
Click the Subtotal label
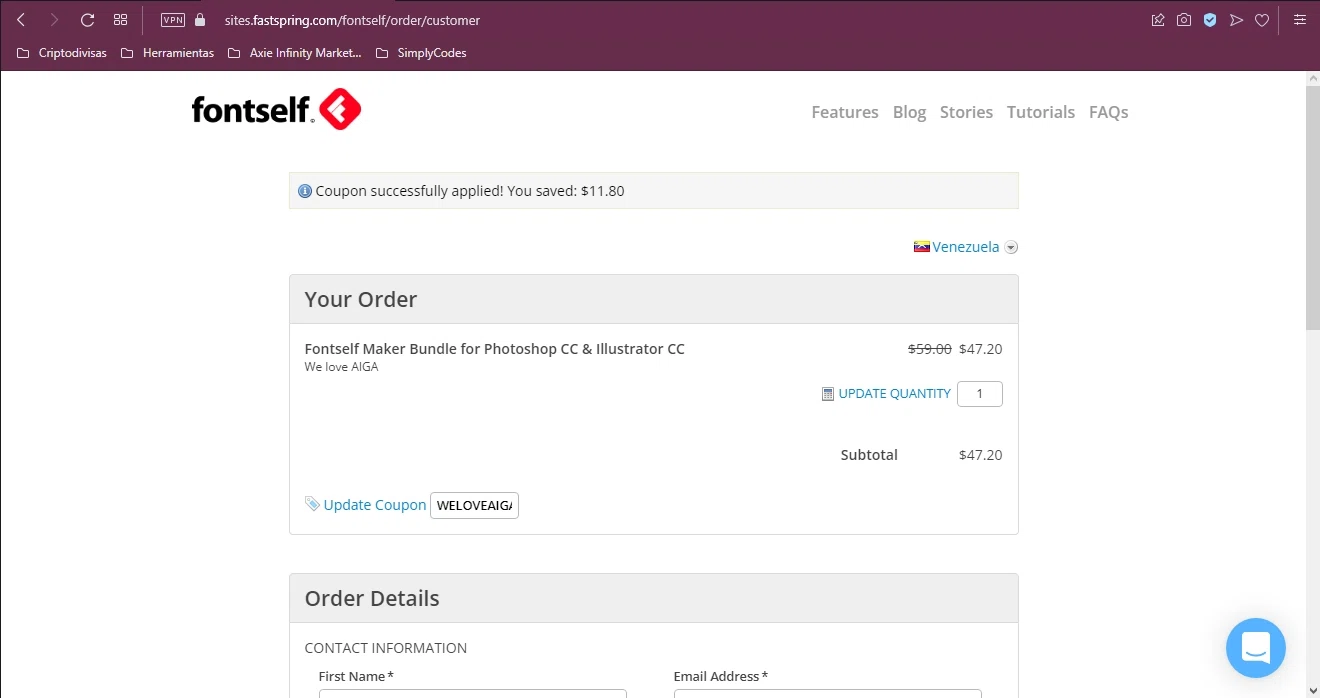869,455
